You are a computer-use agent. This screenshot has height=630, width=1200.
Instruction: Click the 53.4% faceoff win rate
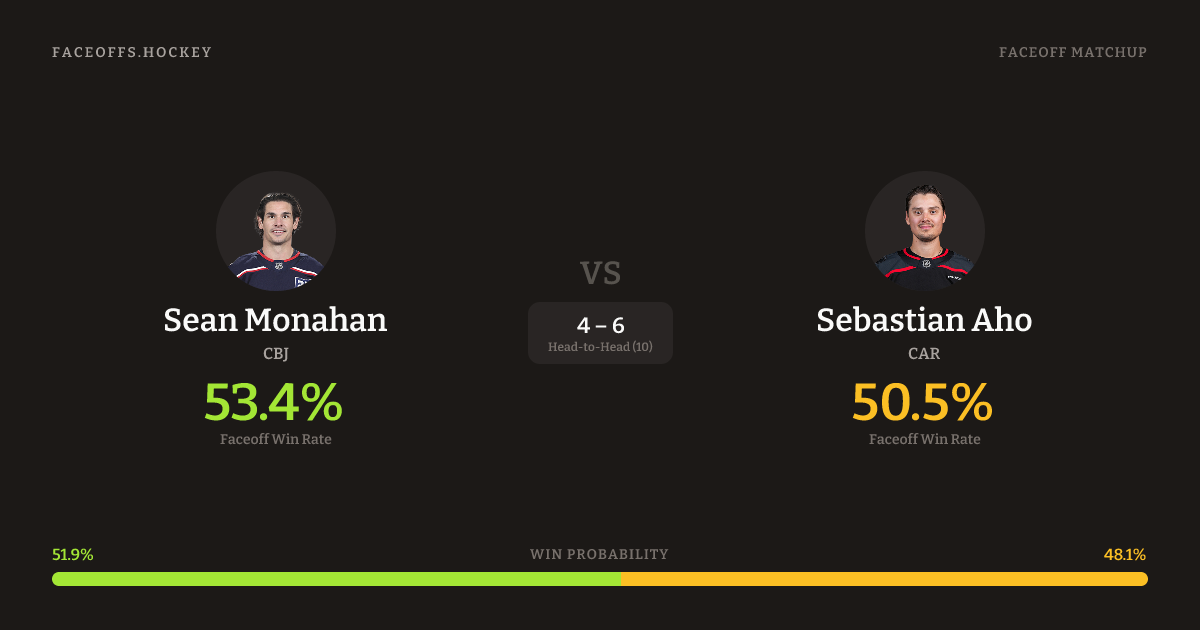pyautogui.click(x=273, y=402)
